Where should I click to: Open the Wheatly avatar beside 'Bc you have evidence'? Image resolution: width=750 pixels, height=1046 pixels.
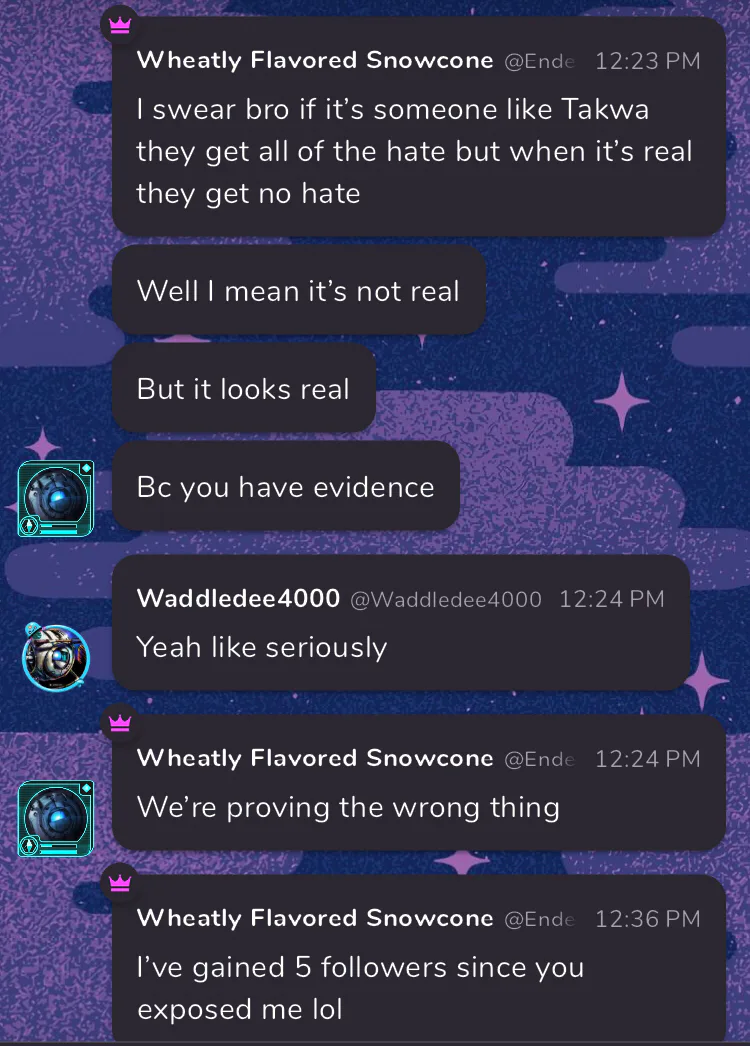point(55,498)
